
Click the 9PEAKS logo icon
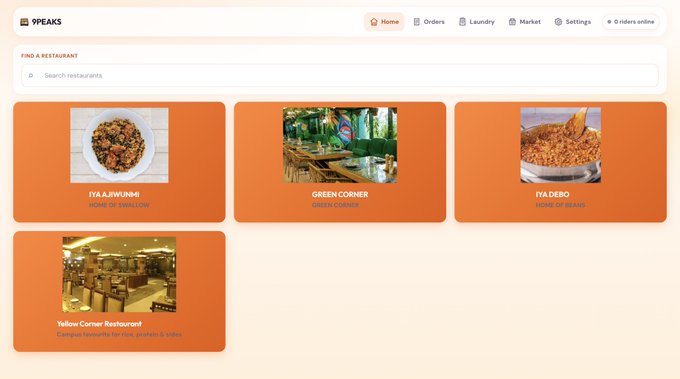point(24,22)
